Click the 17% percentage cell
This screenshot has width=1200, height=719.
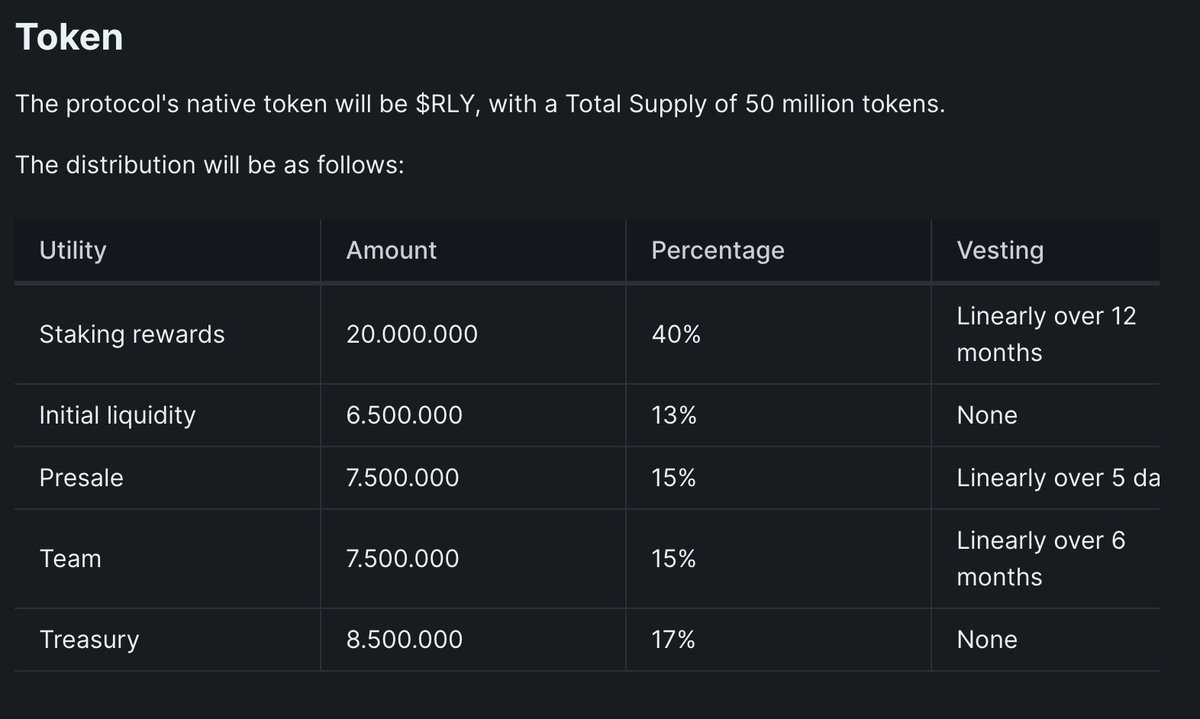coord(673,640)
